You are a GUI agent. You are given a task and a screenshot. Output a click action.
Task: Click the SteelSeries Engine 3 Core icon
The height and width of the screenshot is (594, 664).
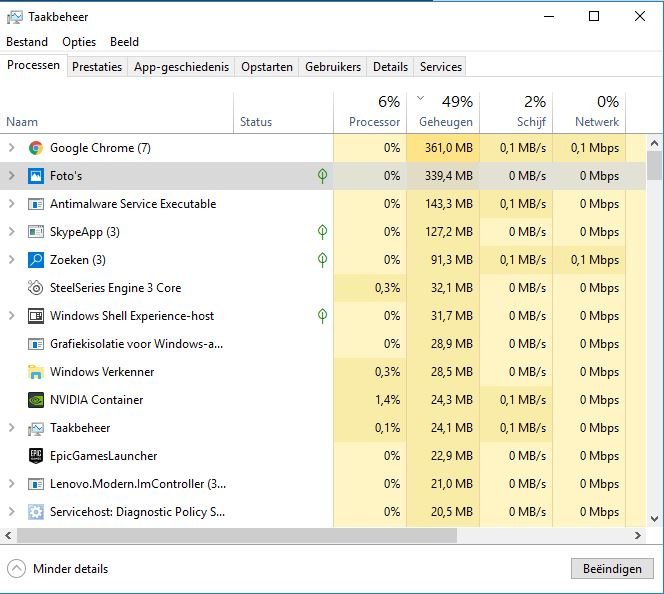click(x=36, y=288)
